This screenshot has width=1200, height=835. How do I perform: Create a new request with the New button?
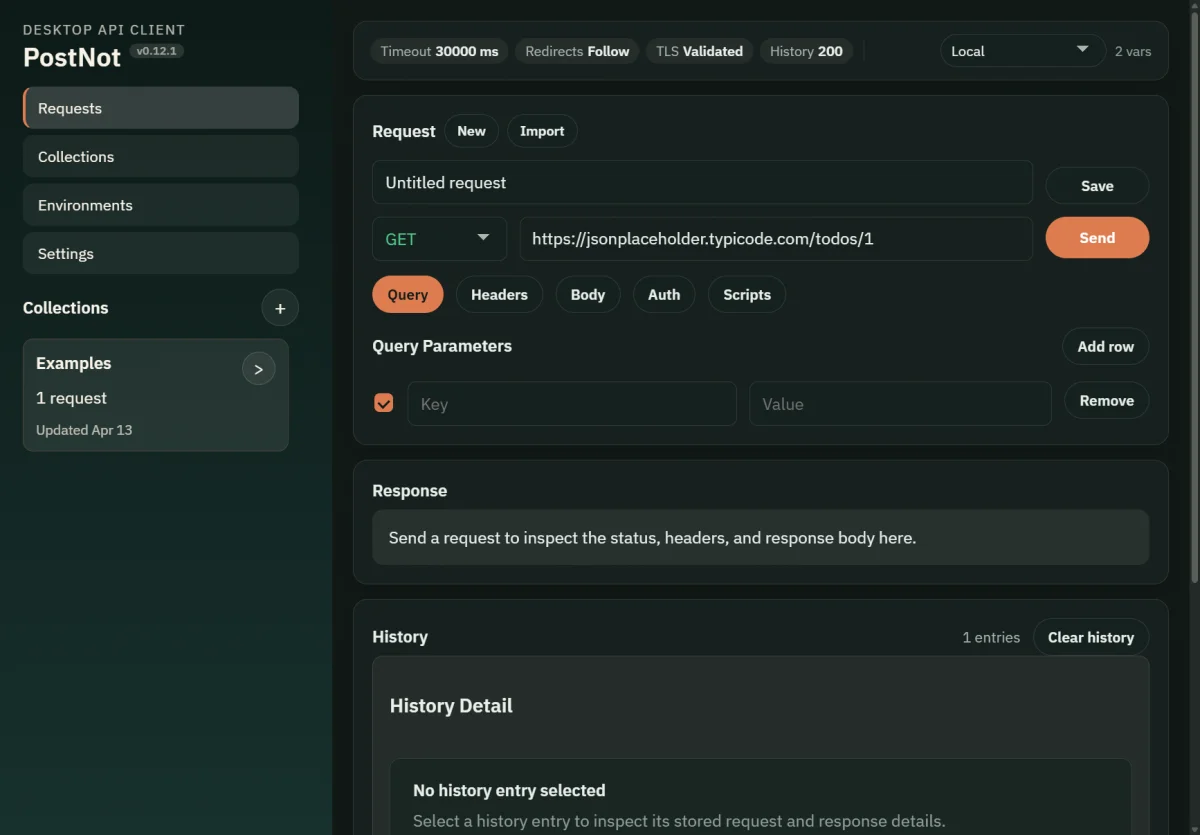coord(471,130)
